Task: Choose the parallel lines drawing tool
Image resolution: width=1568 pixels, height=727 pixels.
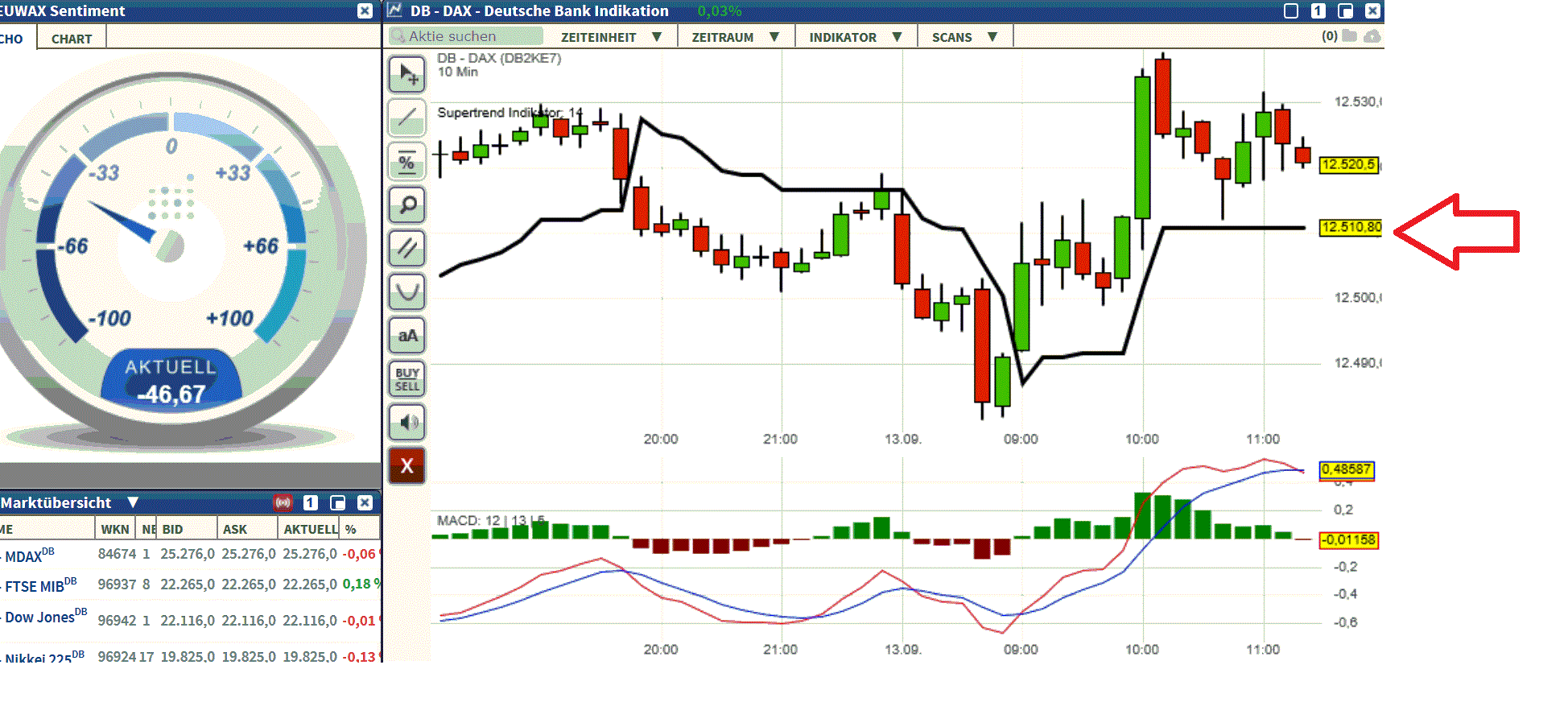Action: 406,249
